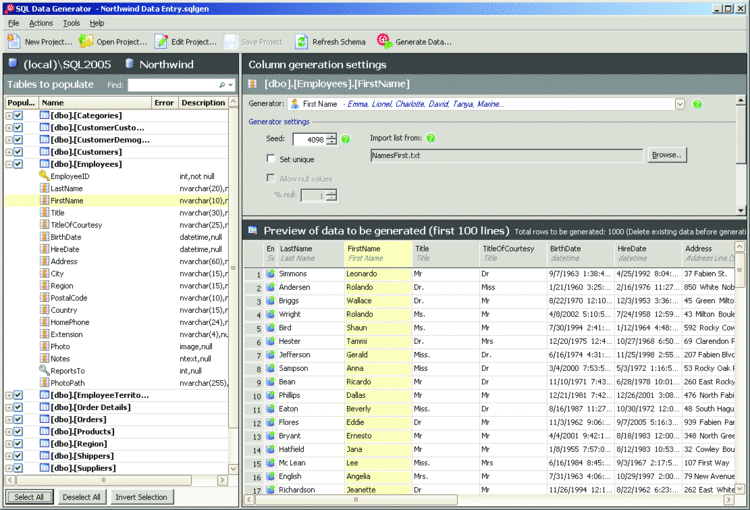Viewport: 750px width, 510px height.
Task: Toggle the Allow null values checkbox
Action: (x=271, y=178)
